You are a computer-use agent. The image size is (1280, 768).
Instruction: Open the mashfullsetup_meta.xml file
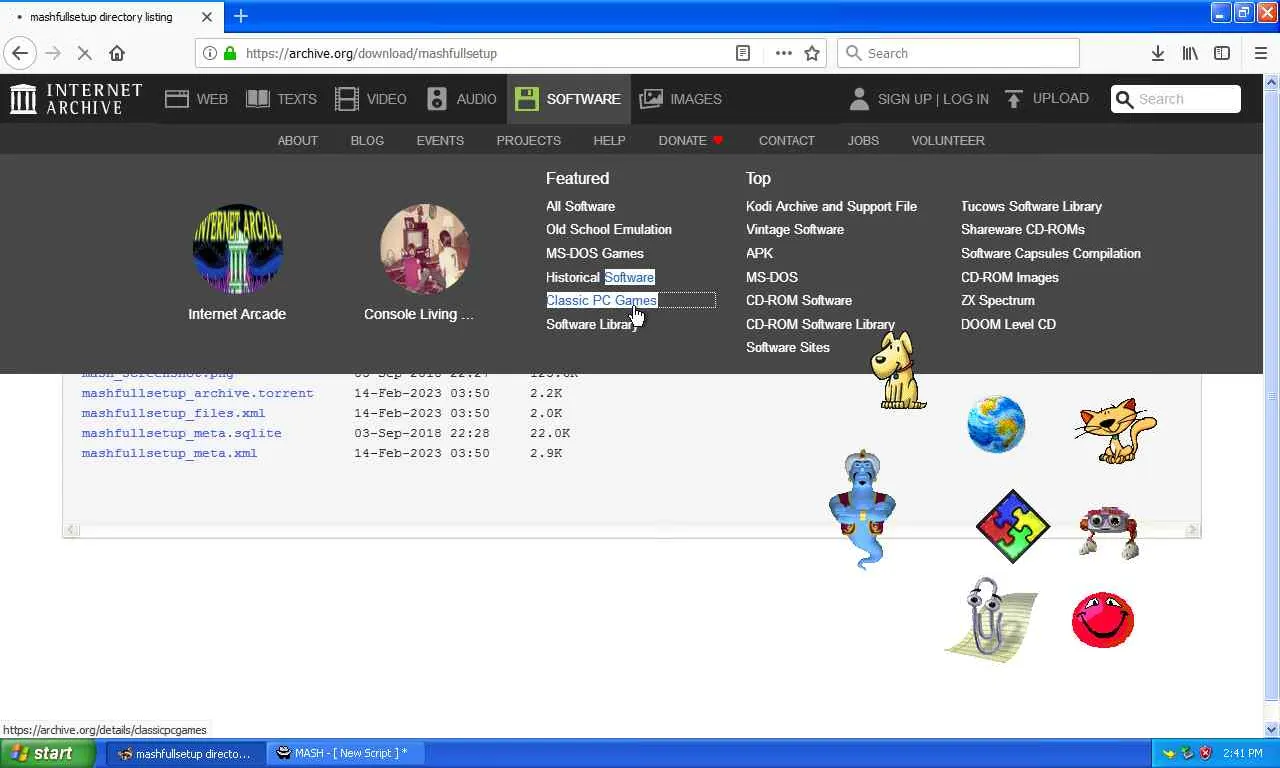point(170,453)
